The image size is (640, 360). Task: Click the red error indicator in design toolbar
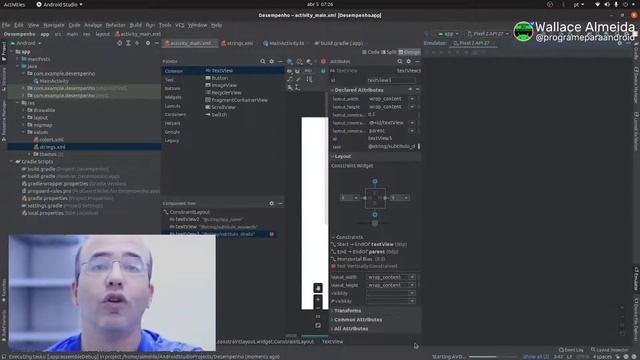323,61
